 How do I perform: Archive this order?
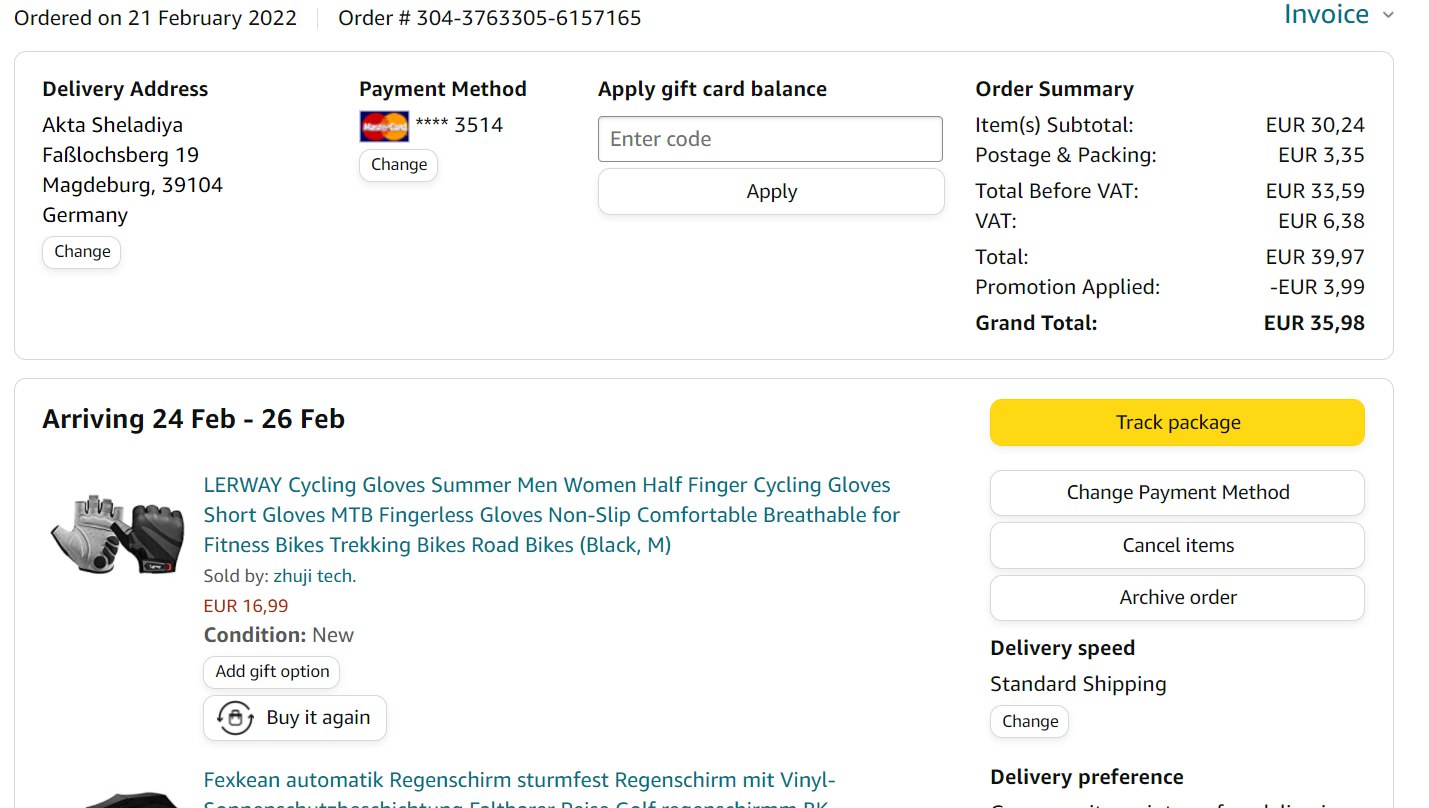pos(1177,598)
